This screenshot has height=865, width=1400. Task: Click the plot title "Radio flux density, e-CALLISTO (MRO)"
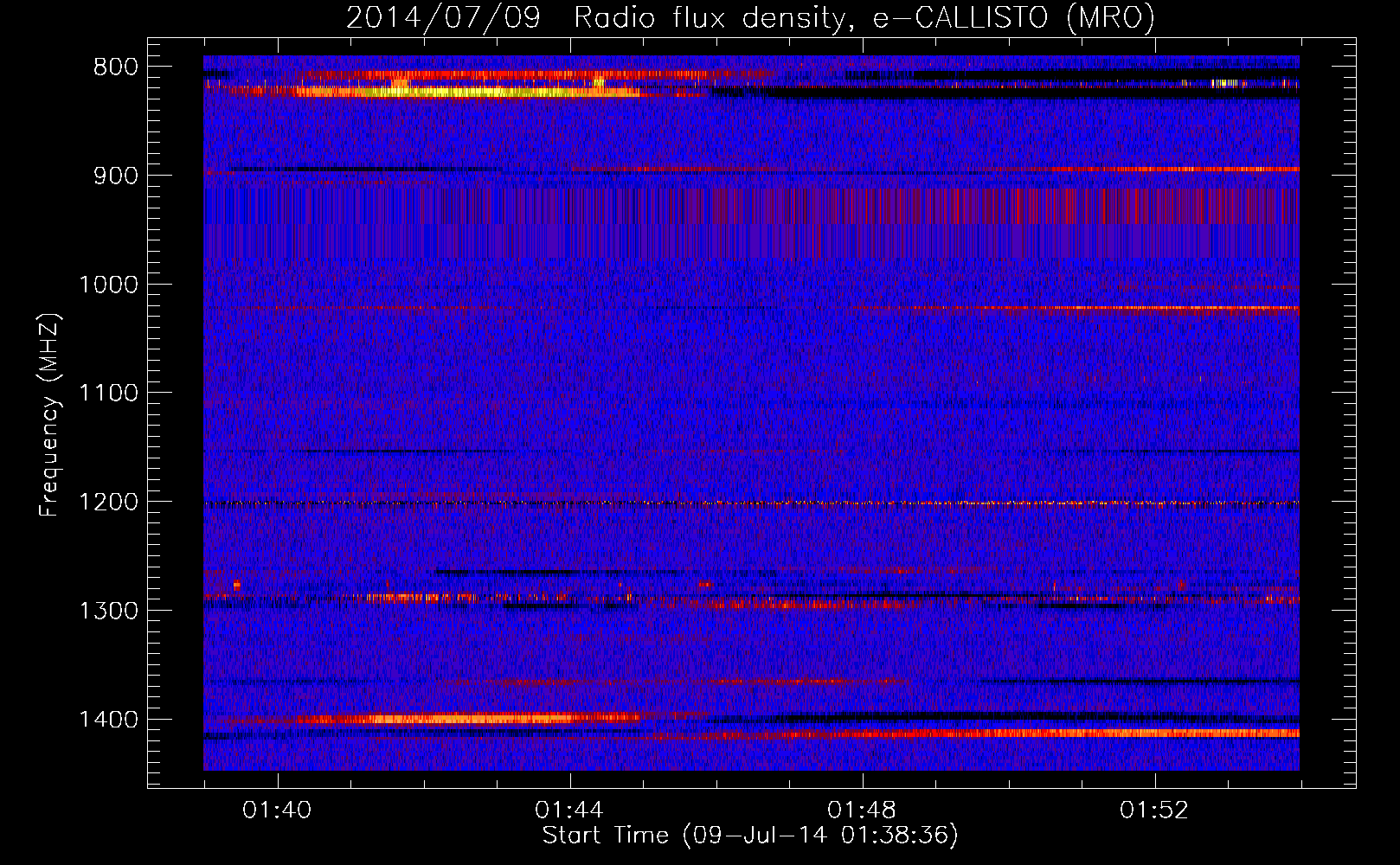pyautogui.click(x=864, y=17)
